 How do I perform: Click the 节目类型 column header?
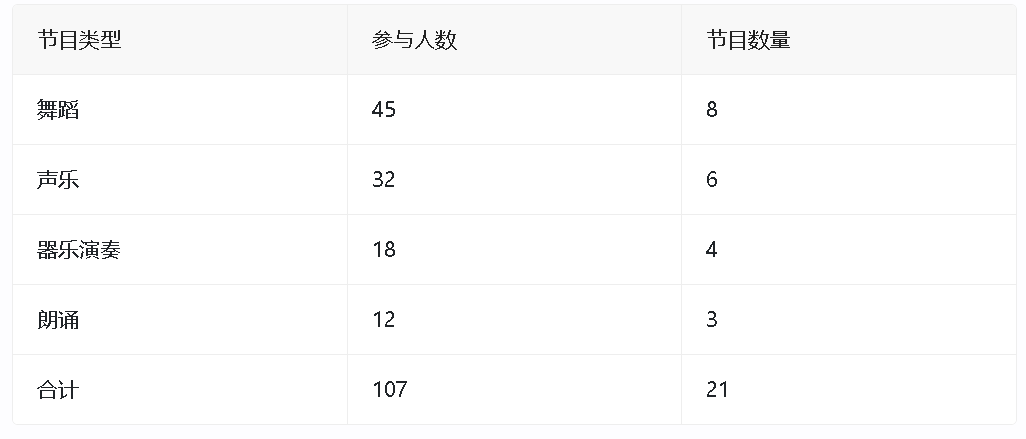click(79, 40)
